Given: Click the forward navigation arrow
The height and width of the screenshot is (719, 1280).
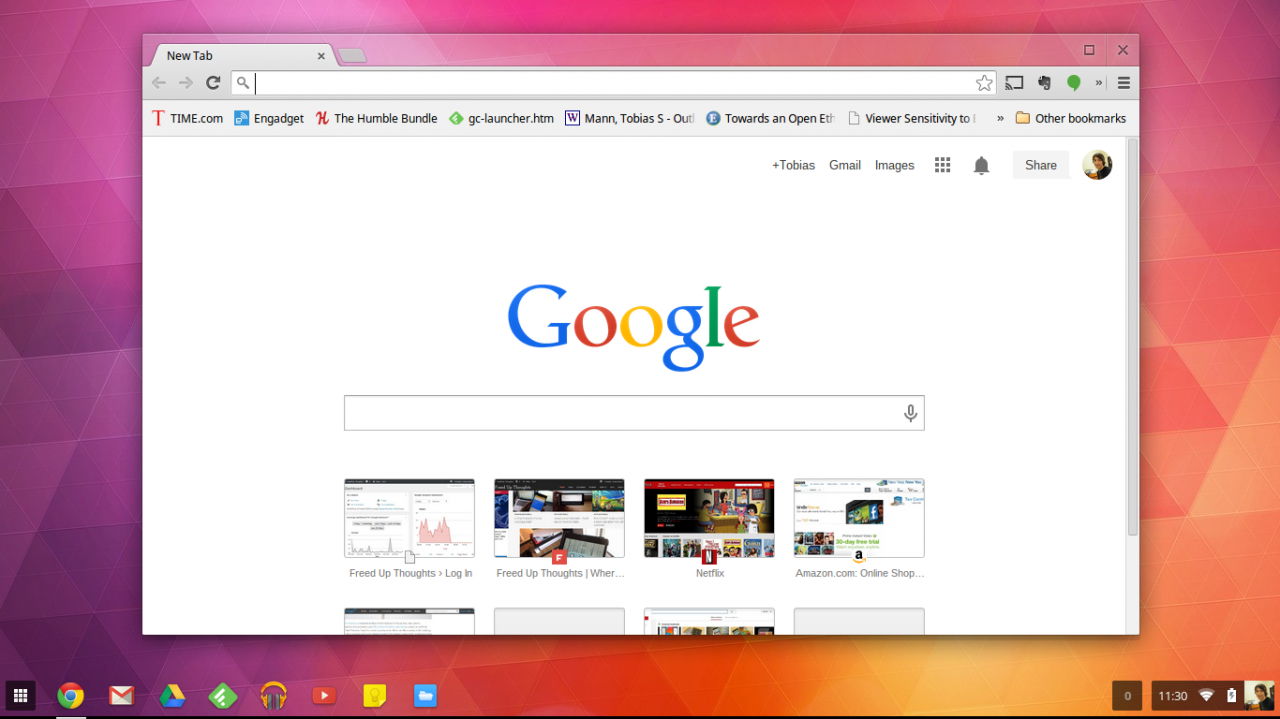Looking at the screenshot, I should point(186,83).
